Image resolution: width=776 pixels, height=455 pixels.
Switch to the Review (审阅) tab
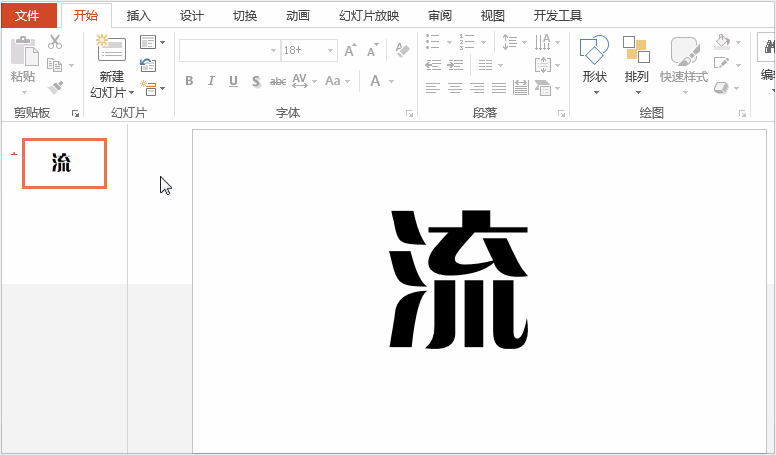[x=440, y=16]
